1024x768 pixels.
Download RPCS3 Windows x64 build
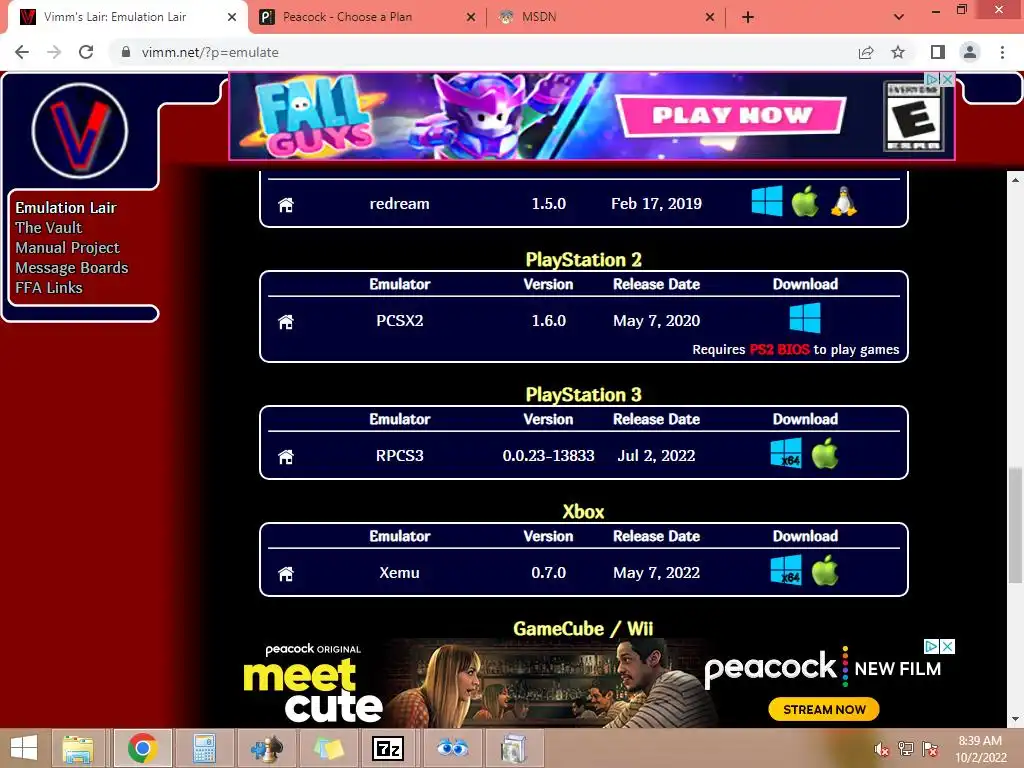[786, 453]
